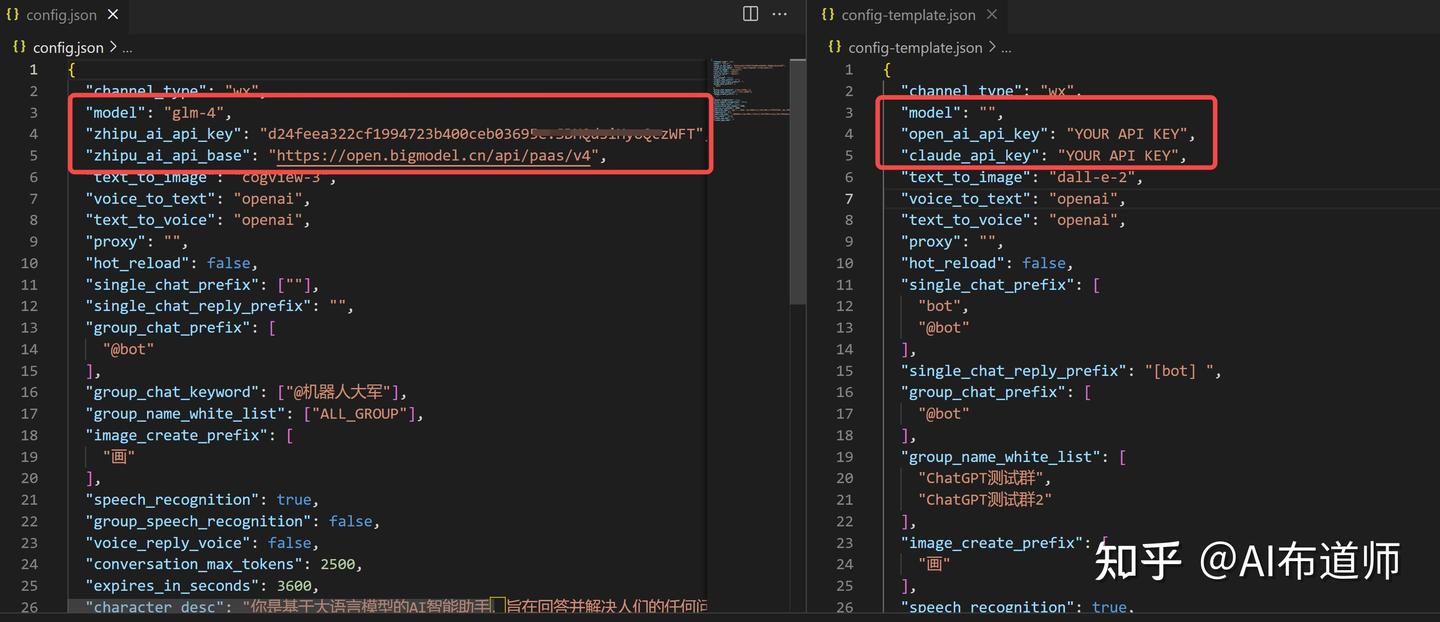Click the "expires_in_seconds" key
Viewport: 1440px width, 622px height.
173,586
